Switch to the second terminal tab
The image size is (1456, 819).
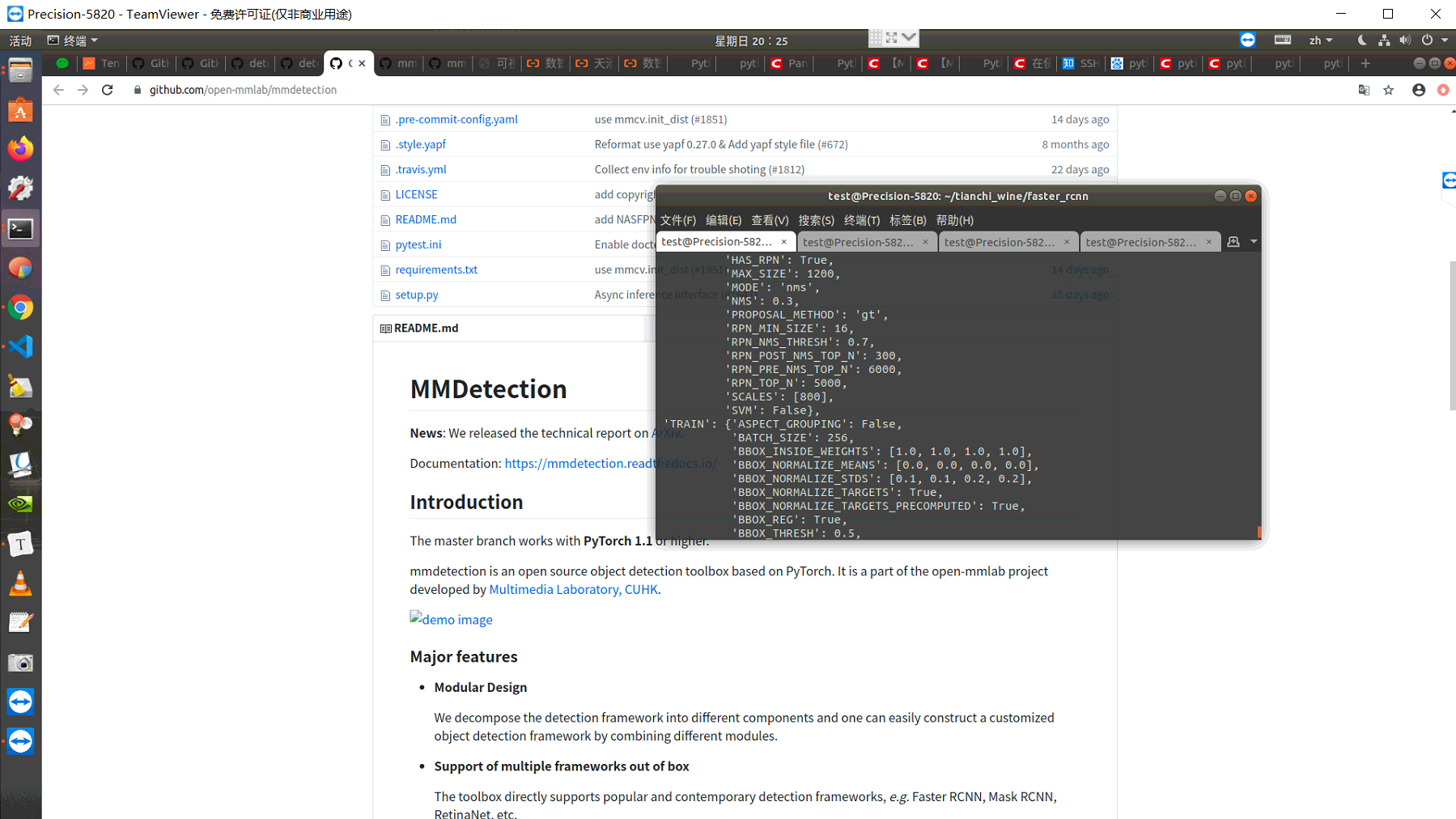coord(867,242)
